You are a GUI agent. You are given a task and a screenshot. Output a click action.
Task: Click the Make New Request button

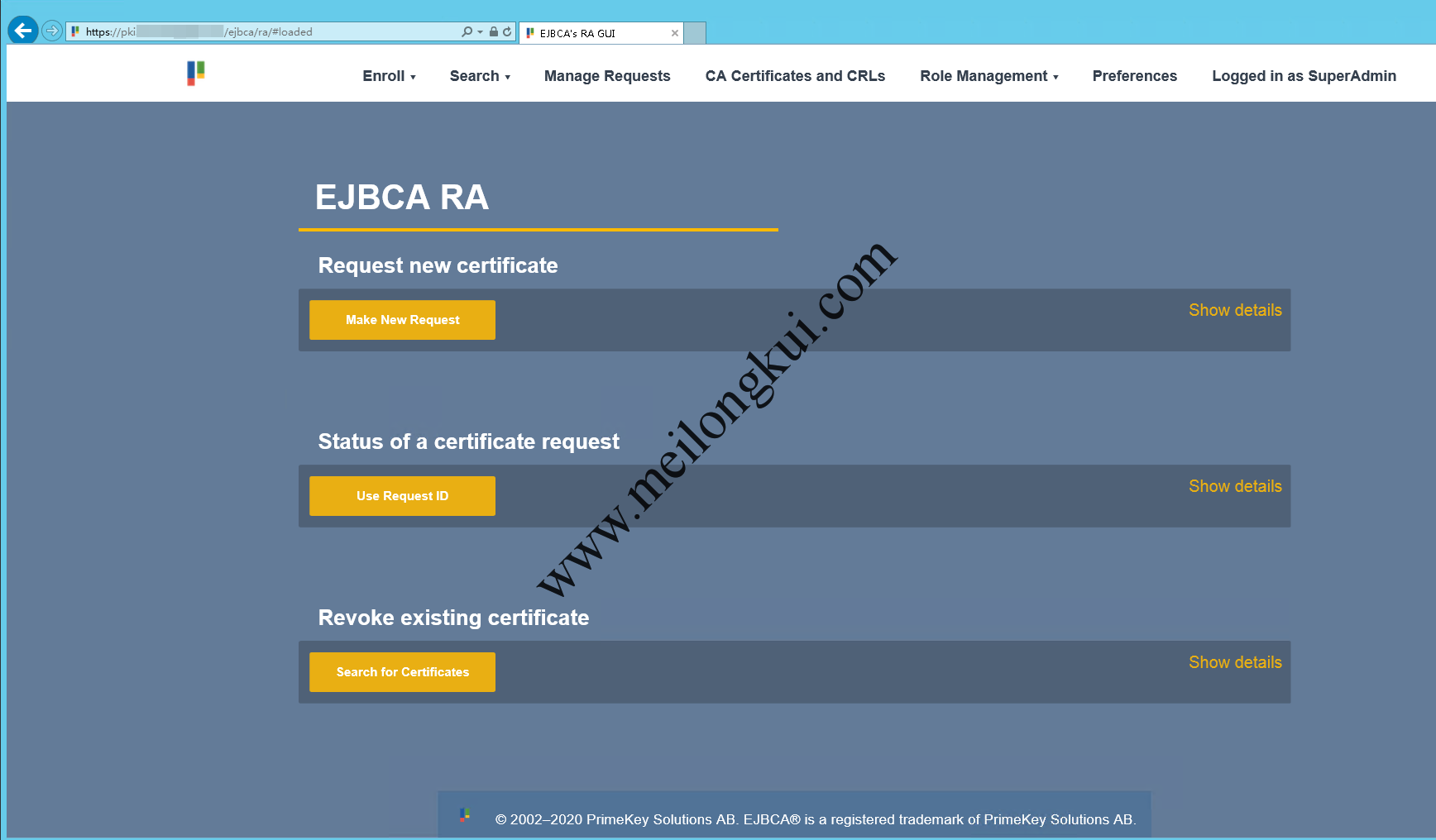[x=402, y=320]
